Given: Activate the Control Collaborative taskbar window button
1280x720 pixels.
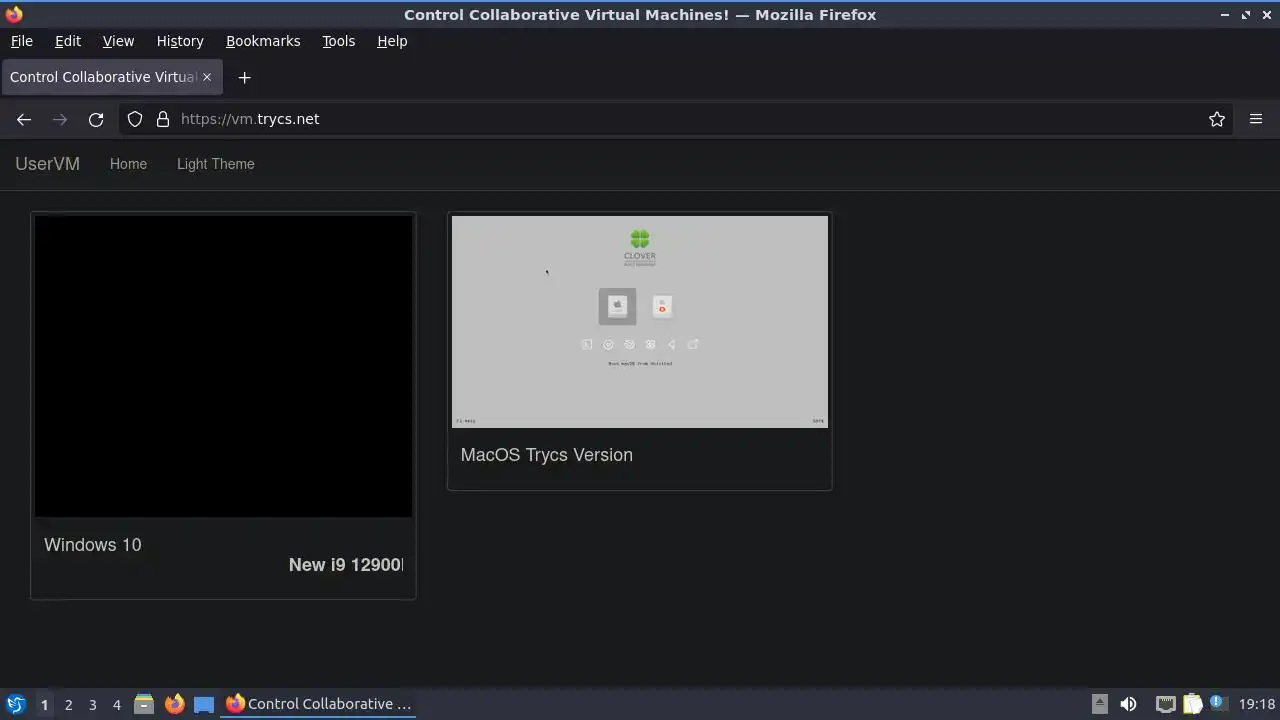Looking at the screenshot, I should pos(320,704).
